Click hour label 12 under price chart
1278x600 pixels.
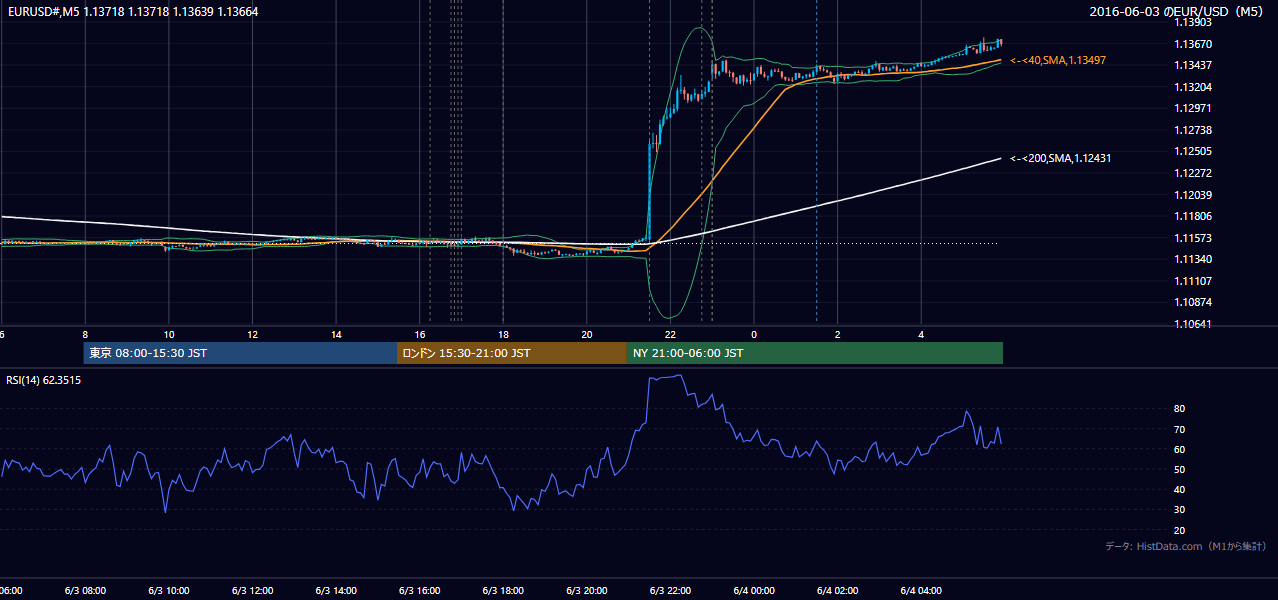point(253,334)
